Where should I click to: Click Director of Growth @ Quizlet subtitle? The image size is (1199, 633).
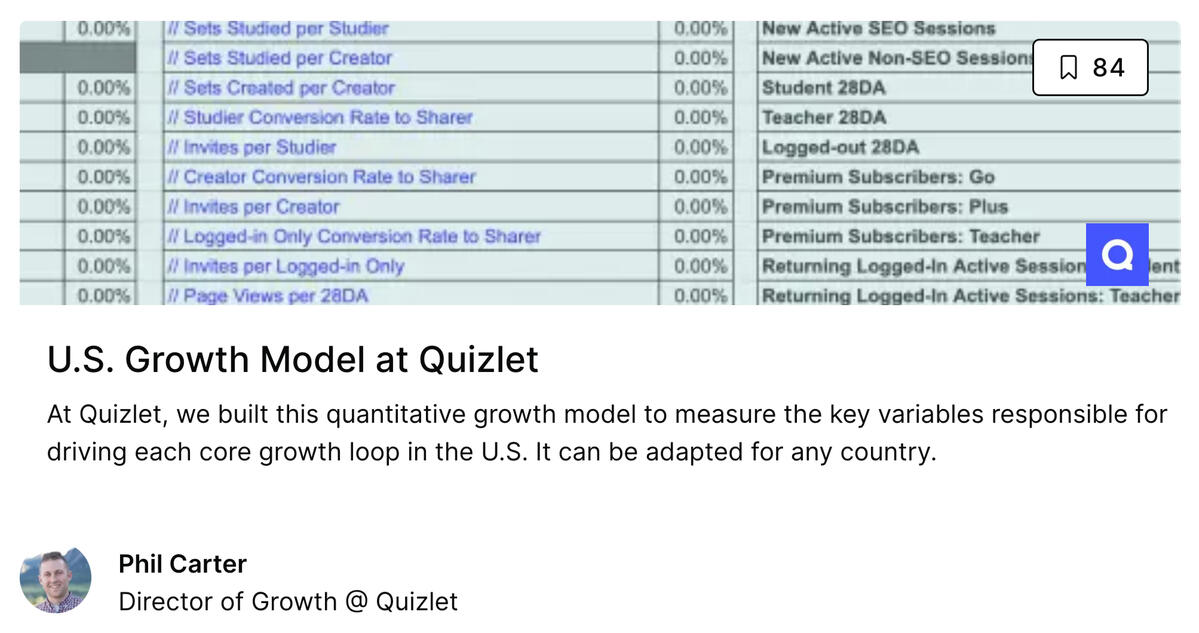coord(288,602)
